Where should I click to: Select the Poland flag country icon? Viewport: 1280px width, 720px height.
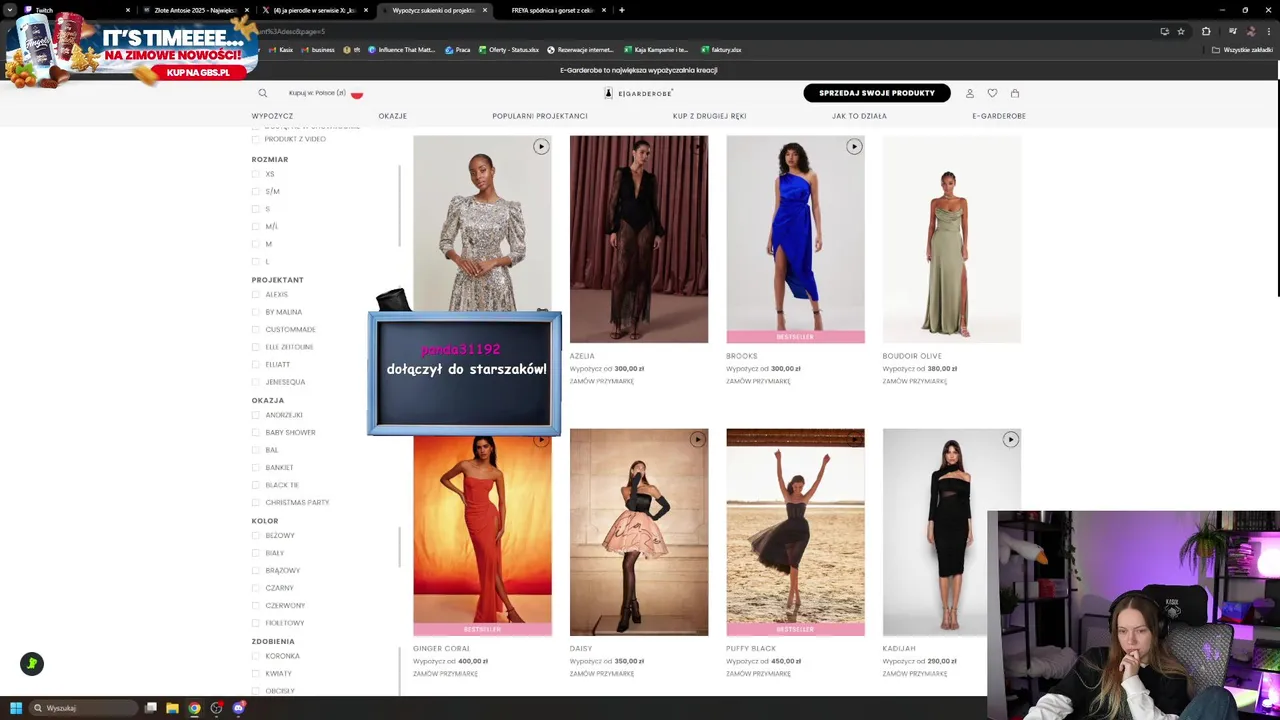(x=356, y=93)
